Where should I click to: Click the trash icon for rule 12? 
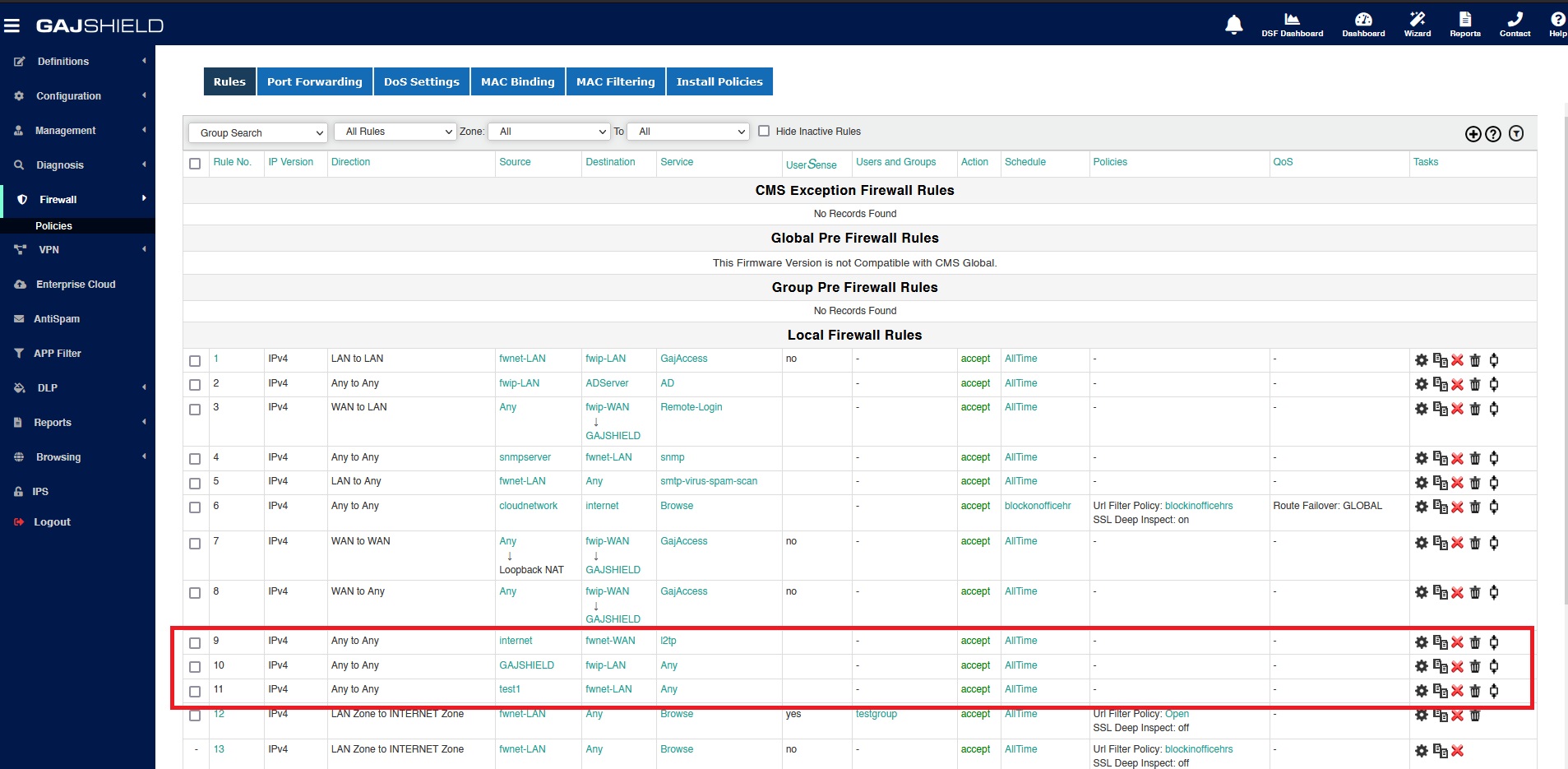coord(1475,716)
